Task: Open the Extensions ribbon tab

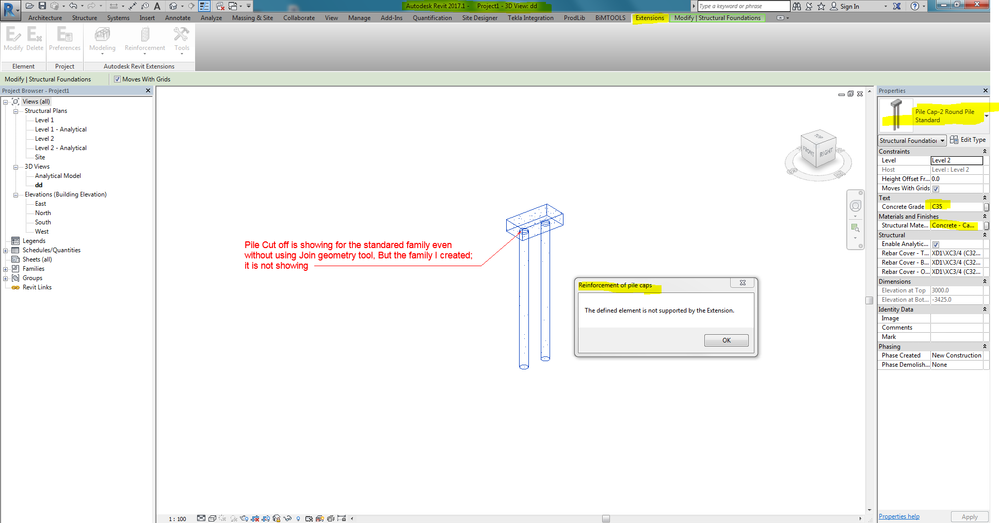Action: (x=649, y=18)
